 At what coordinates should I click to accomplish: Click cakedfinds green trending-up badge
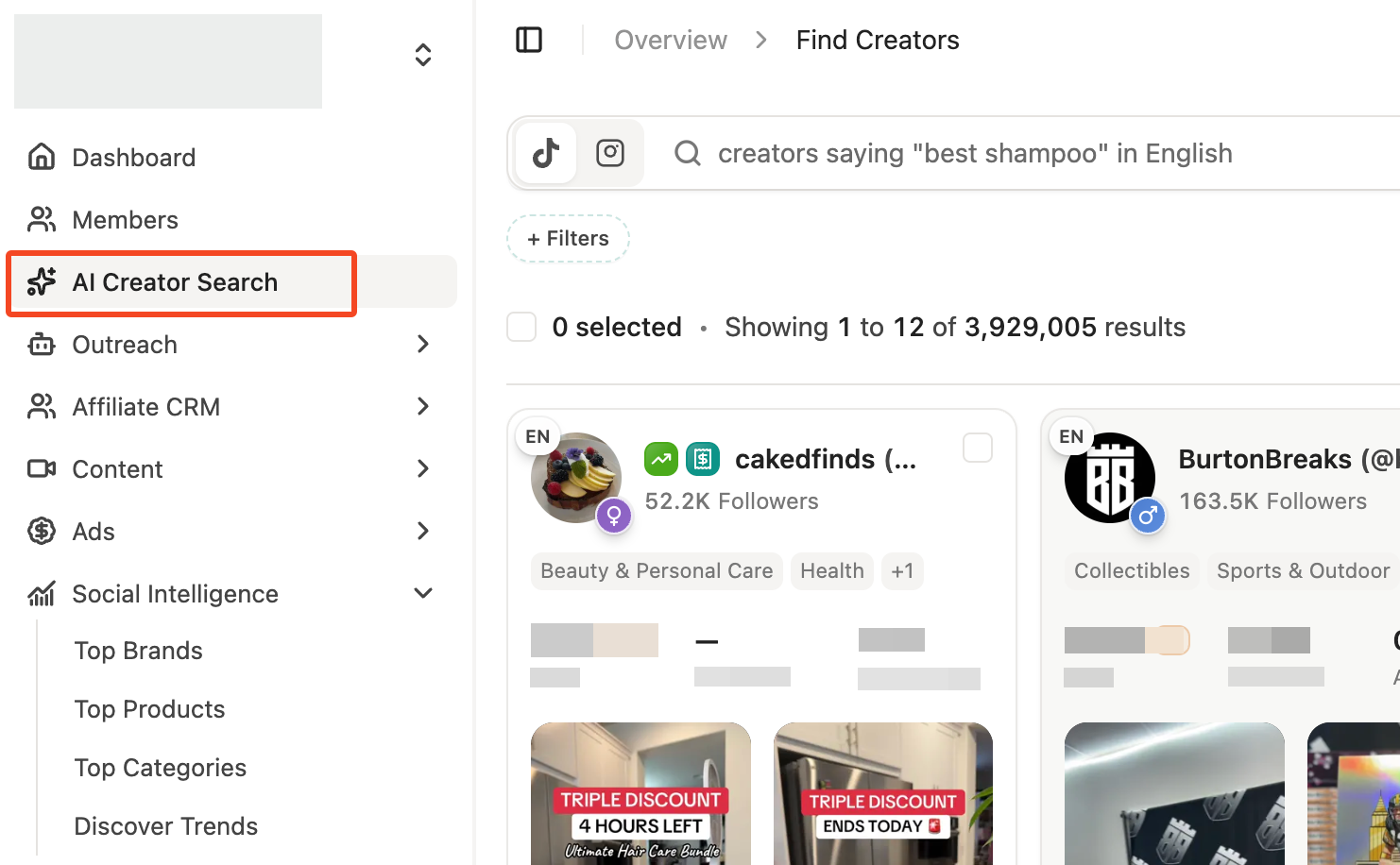tap(661, 459)
